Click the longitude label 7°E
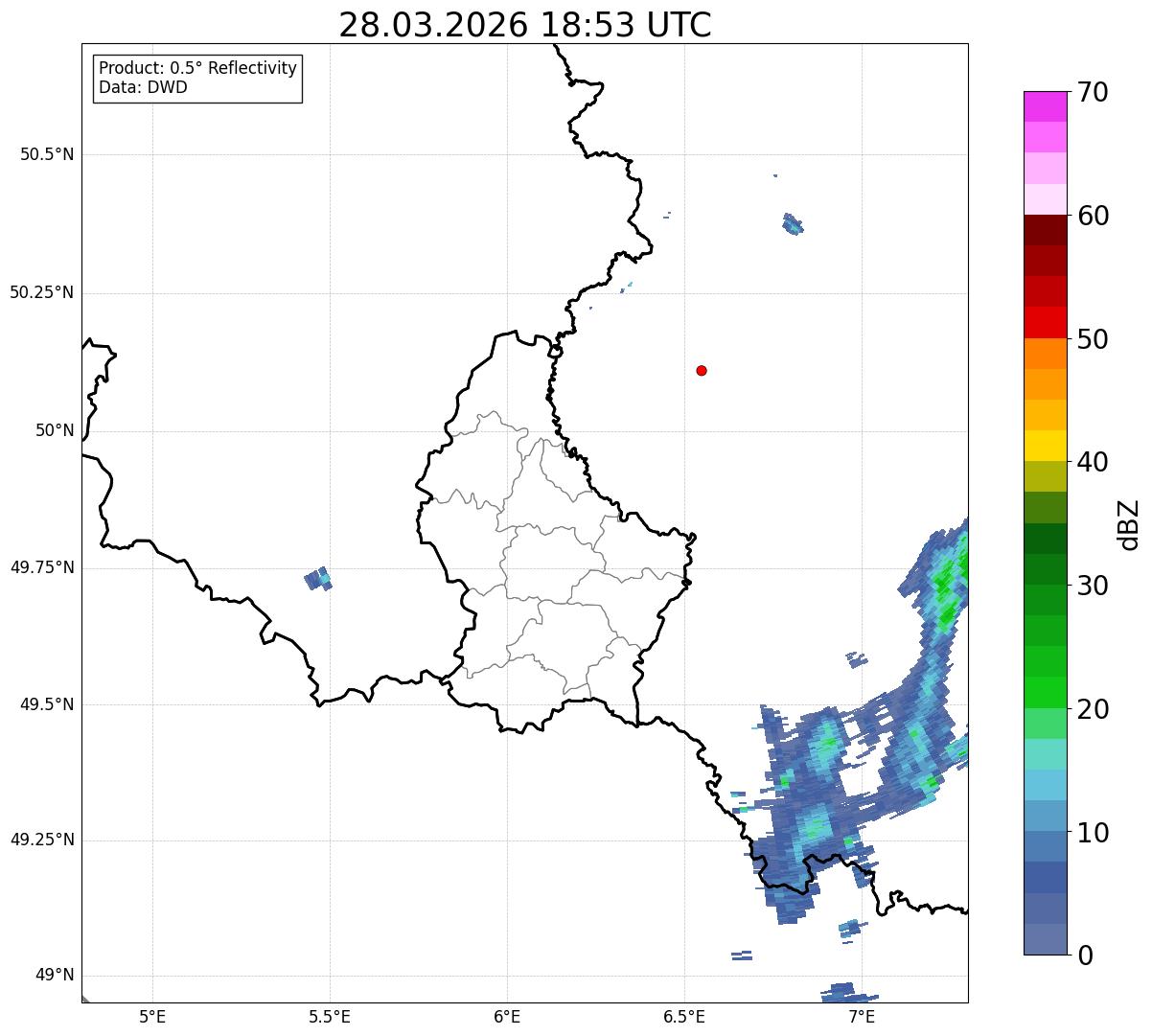Viewport: 1152px width, 1036px height. (862, 1017)
